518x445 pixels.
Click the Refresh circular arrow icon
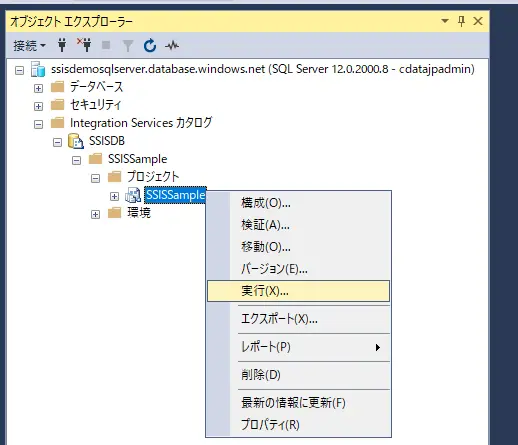(150, 45)
